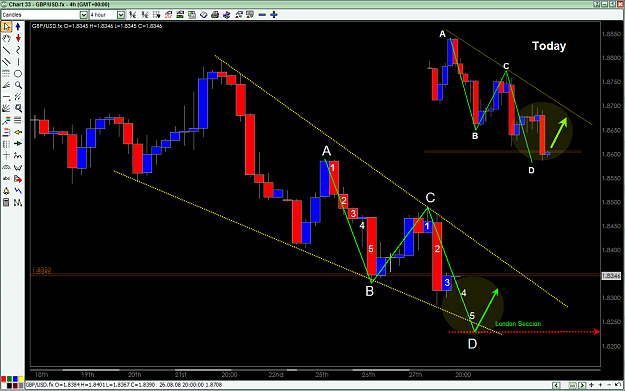Select the W pattern tool
The height and width of the screenshot is (391, 625).
coord(18,167)
